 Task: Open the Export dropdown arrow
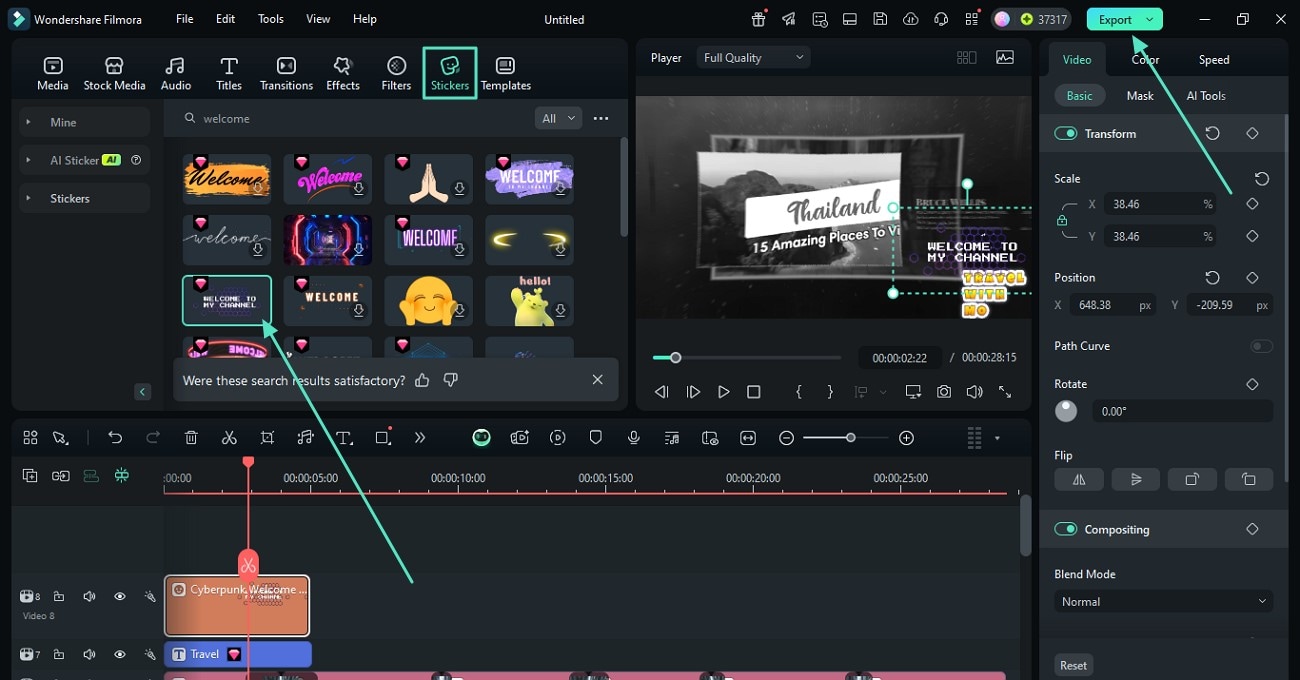[x=1150, y=20]
